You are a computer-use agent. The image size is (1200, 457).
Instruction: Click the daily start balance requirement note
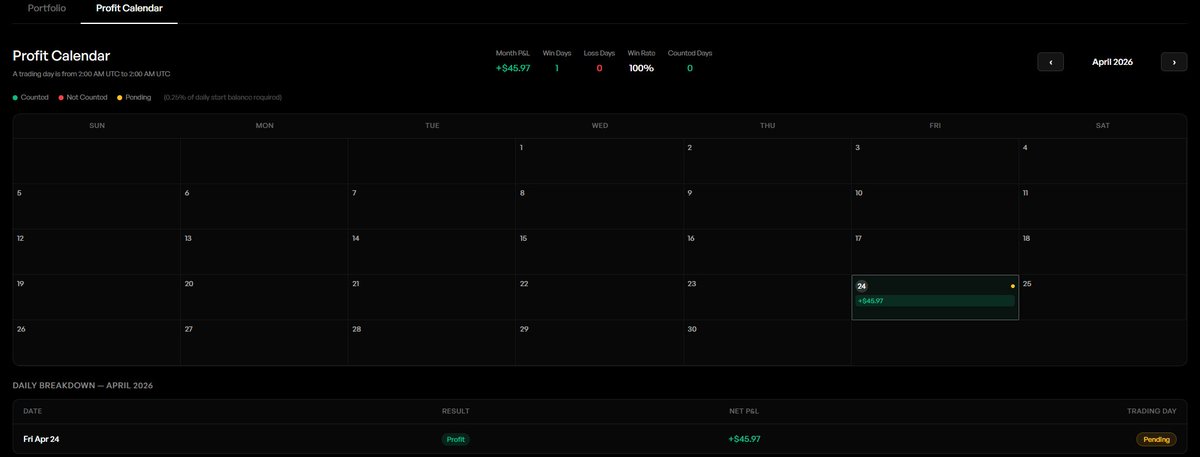coord(222,97)
